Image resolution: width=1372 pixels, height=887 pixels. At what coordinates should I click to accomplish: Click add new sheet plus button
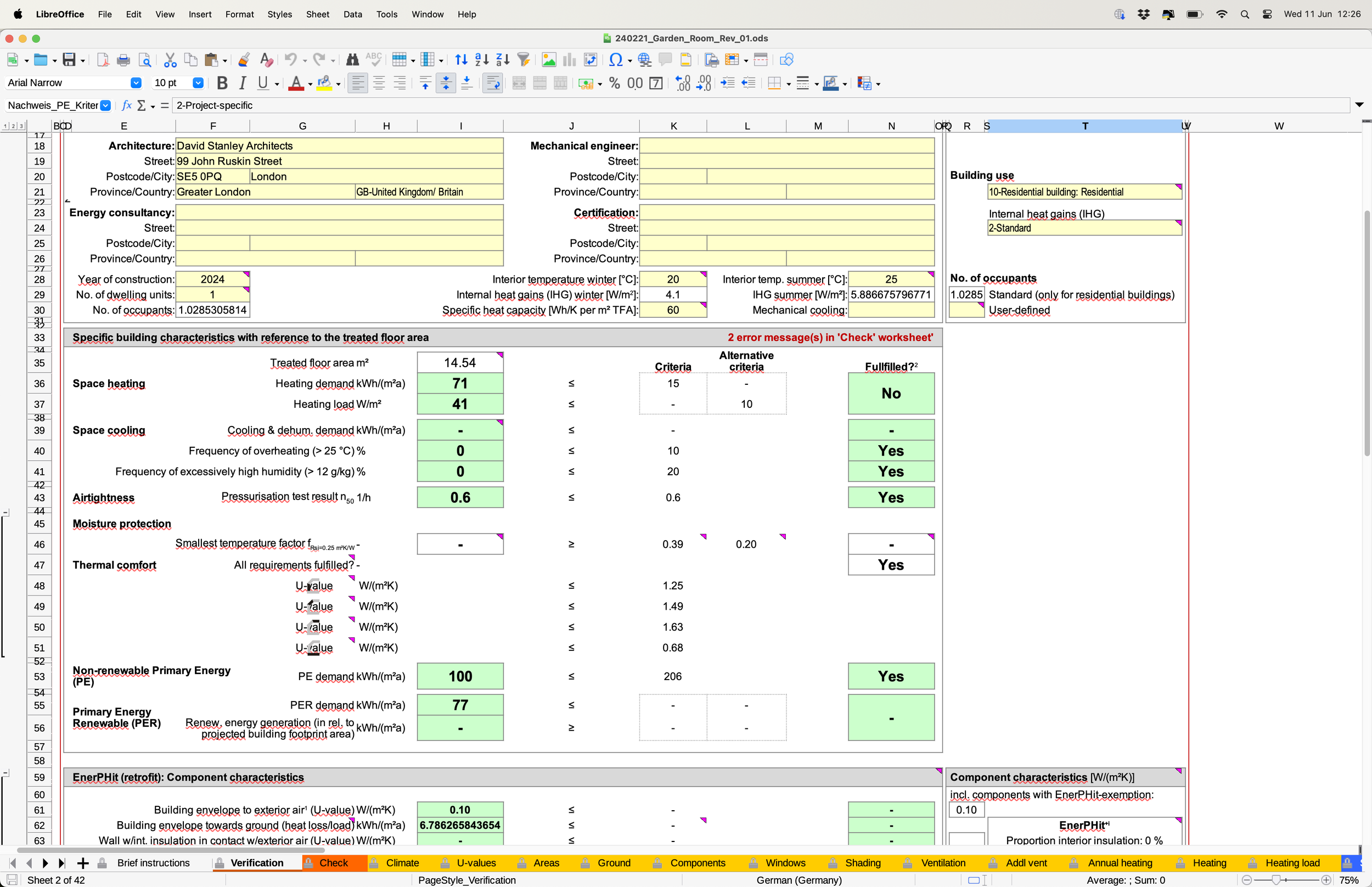click(x=83, y=863)
